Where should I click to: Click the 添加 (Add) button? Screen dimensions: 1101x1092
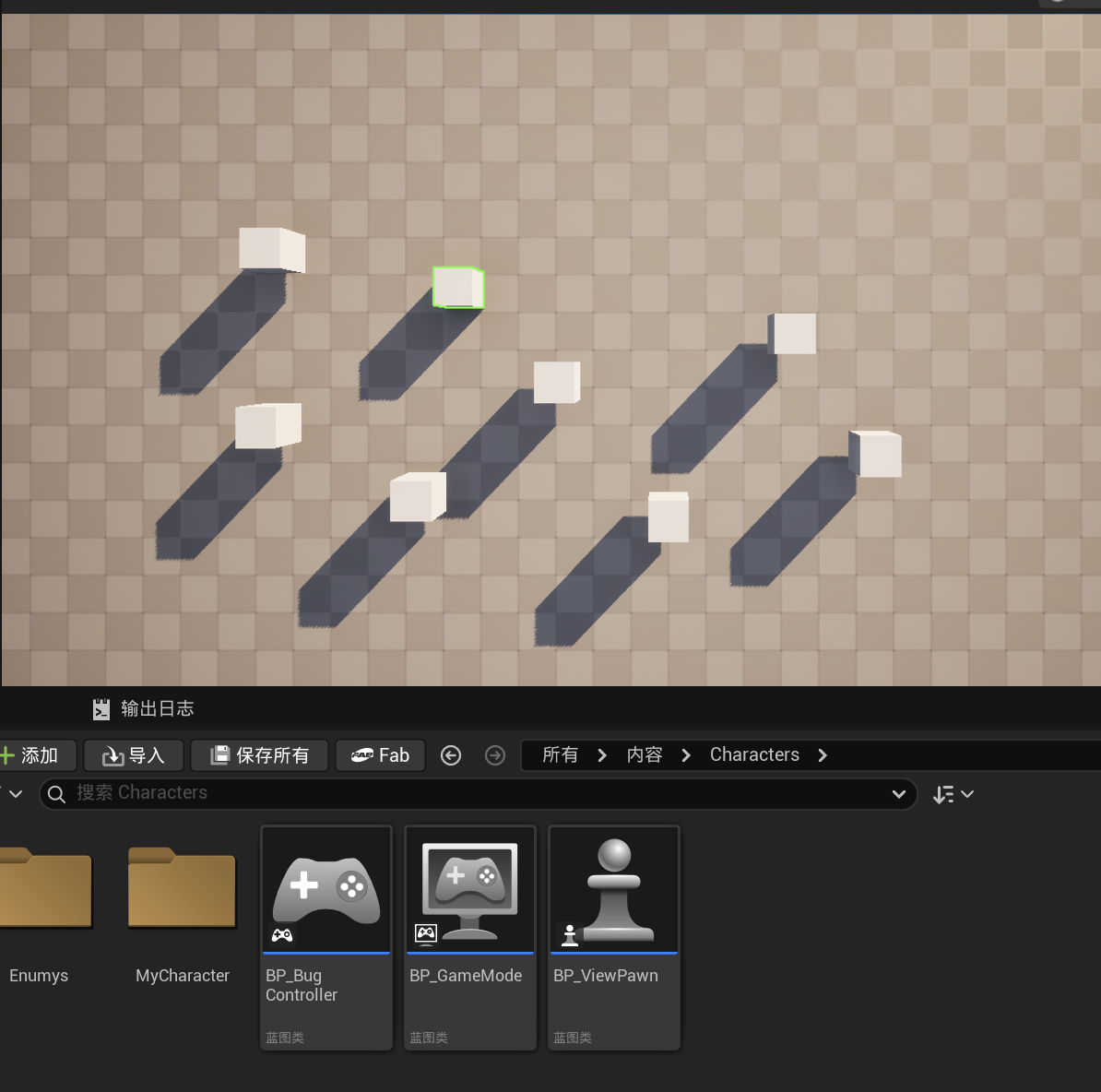(30, 755)
